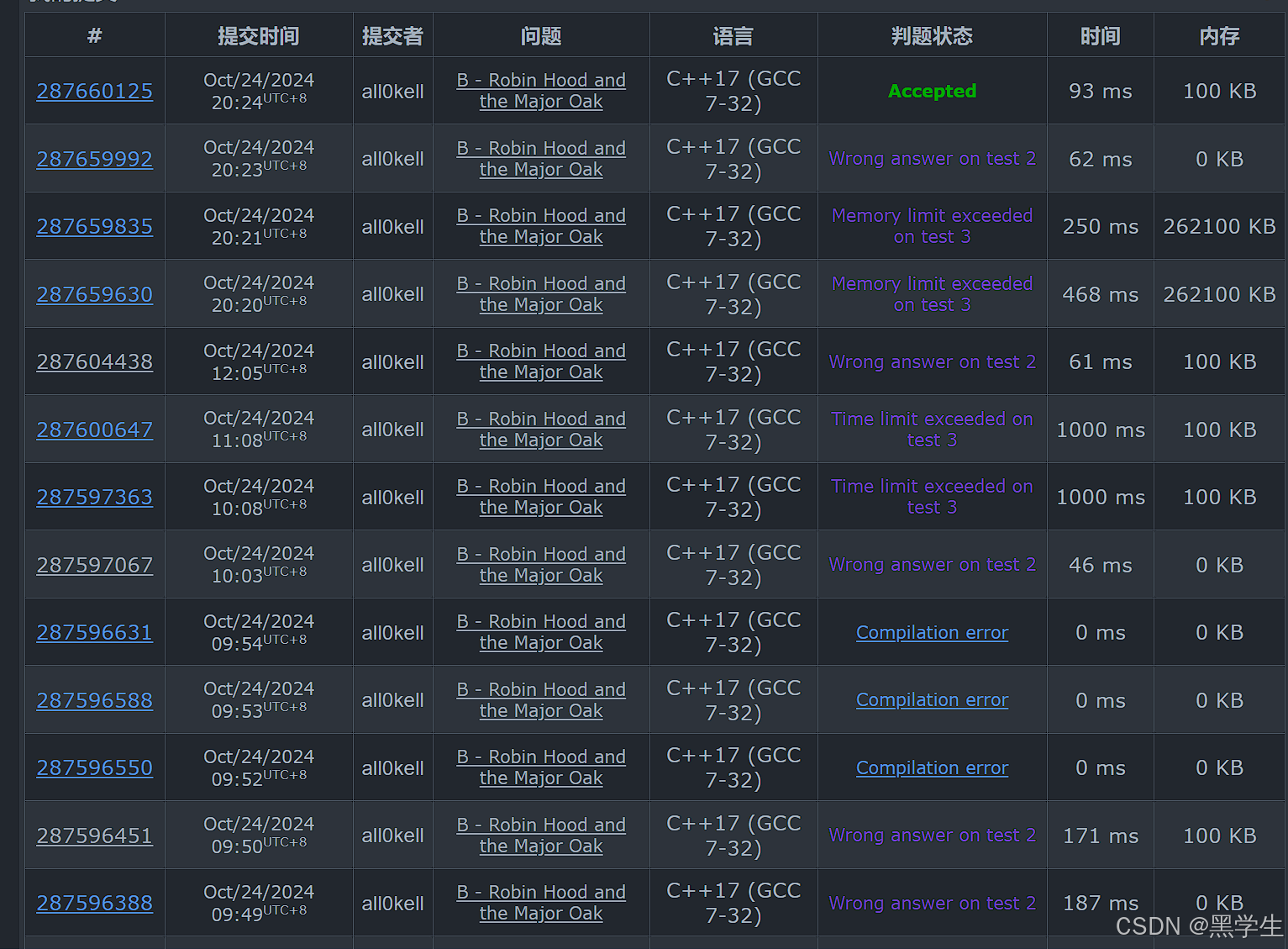Open submission 287659992 details

coord(94,158)
